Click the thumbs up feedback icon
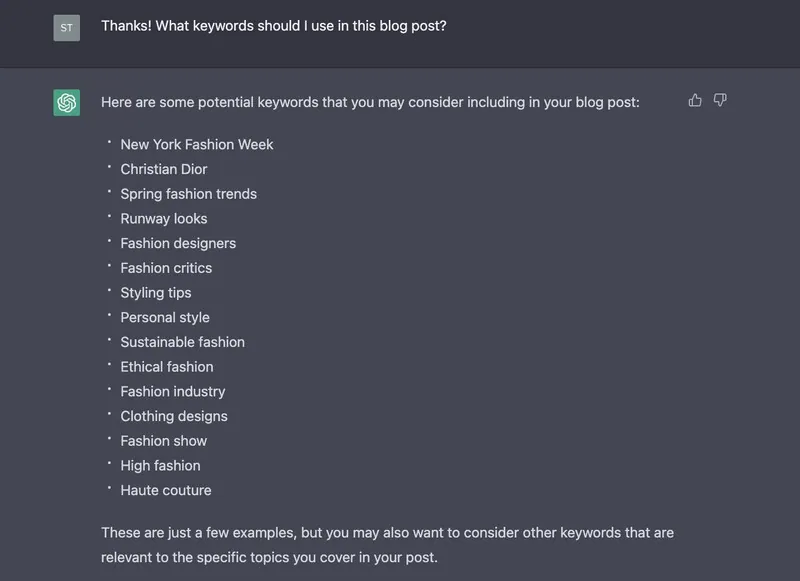 pos(695,100)
